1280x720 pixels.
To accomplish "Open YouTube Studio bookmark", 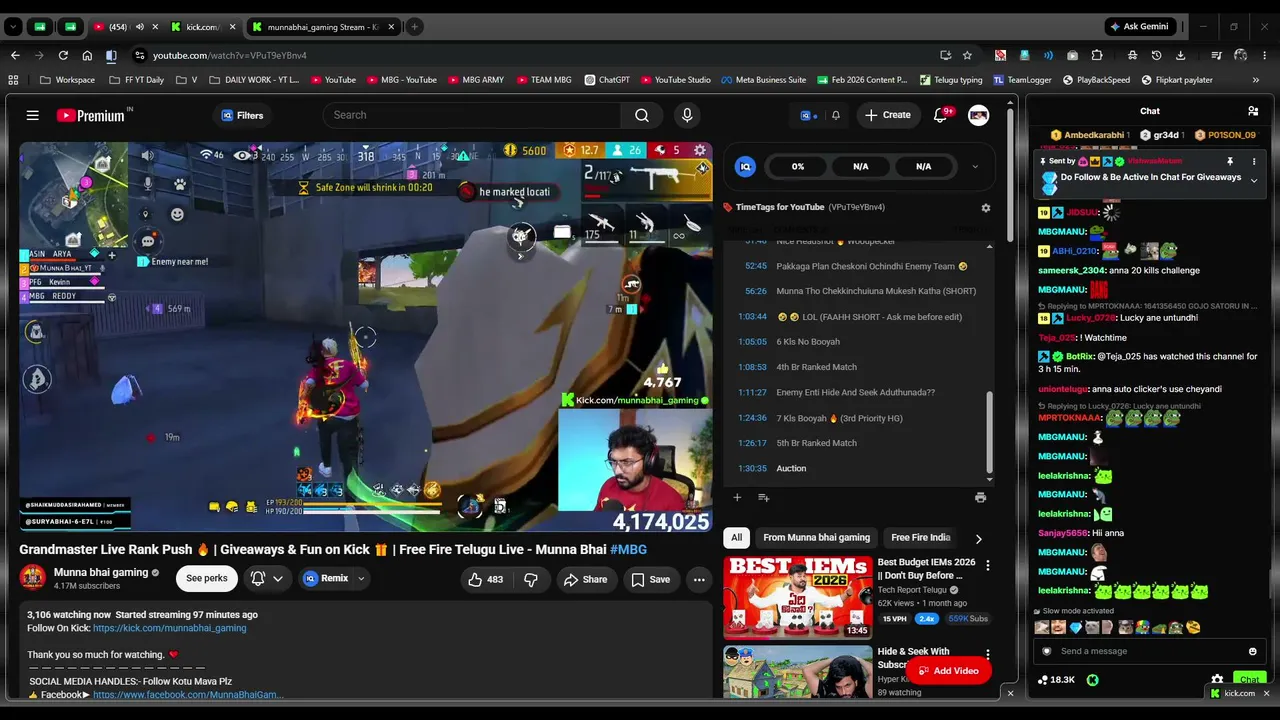I will tap(675, 80).
